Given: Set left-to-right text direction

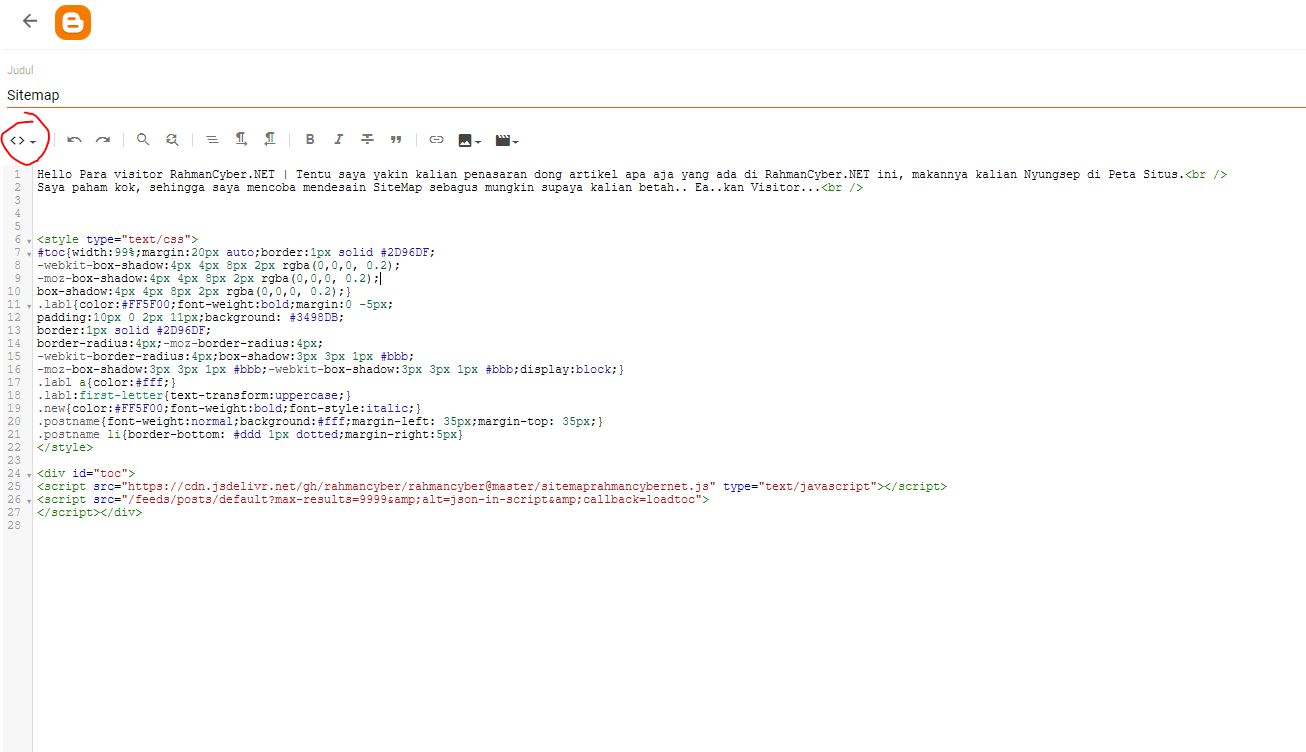Looking at the screenshot, I should 241,140.
